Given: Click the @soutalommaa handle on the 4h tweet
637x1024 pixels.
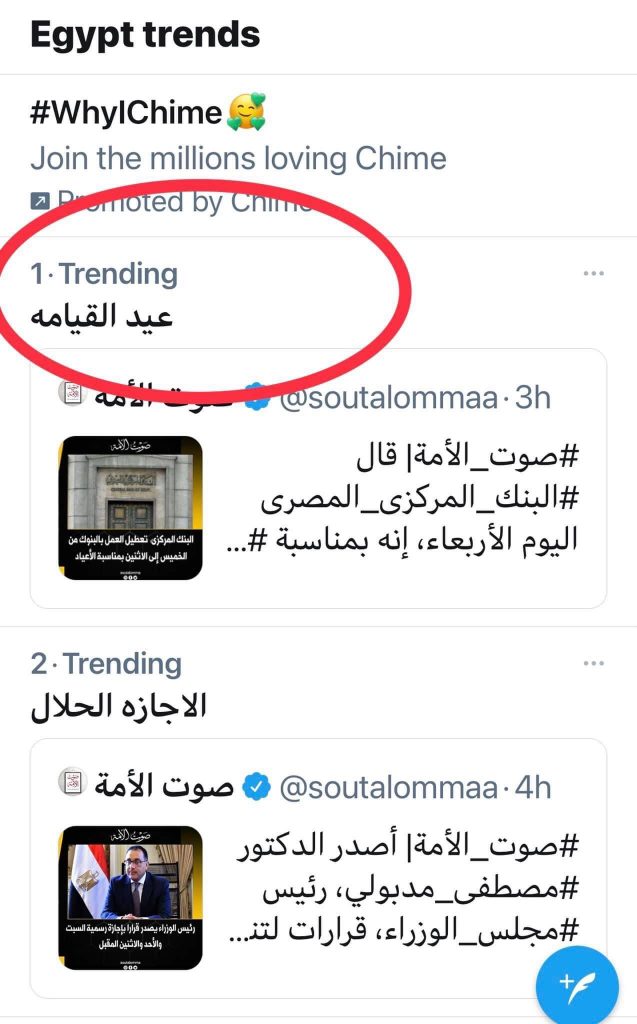Looking at the screenshot, I should coord(389,788).
